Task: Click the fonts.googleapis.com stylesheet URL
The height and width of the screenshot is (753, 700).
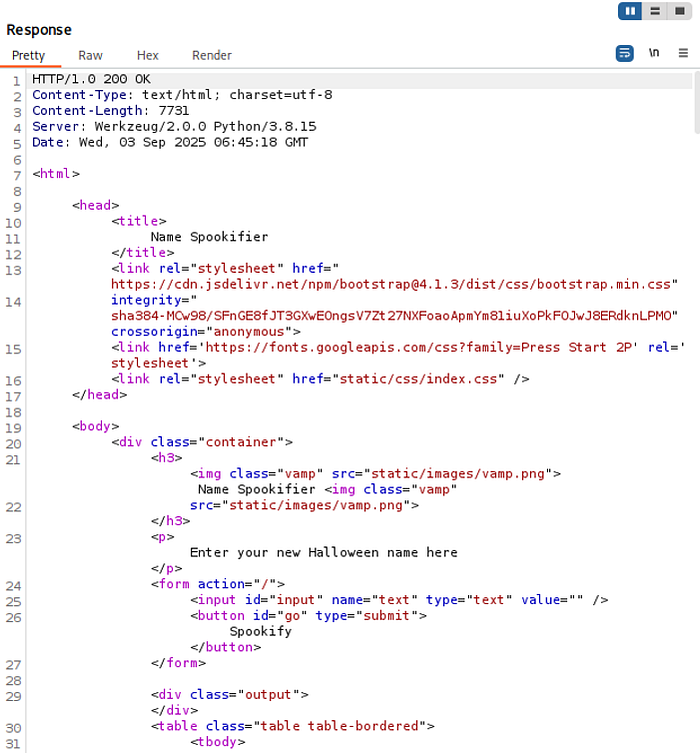Action: click(x=418, y=348)
